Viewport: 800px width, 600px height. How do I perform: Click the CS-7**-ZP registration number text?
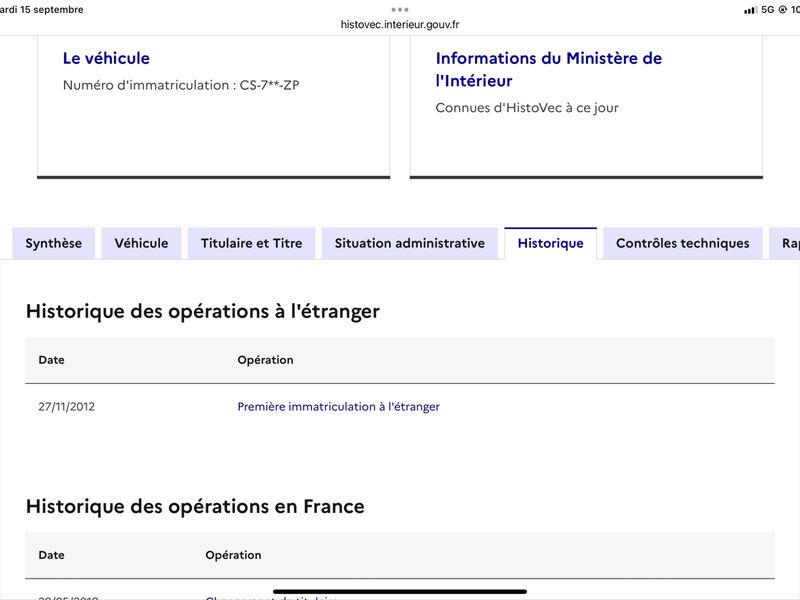point(269,85)
